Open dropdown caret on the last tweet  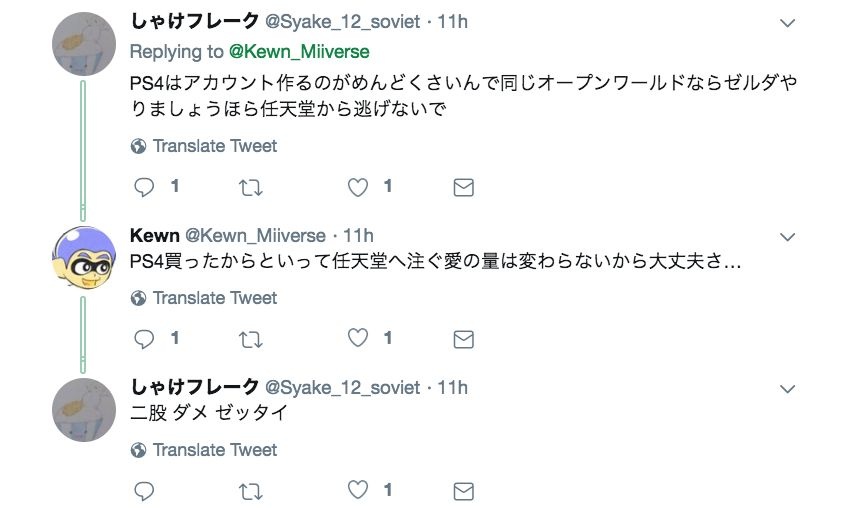pos(787,389)
